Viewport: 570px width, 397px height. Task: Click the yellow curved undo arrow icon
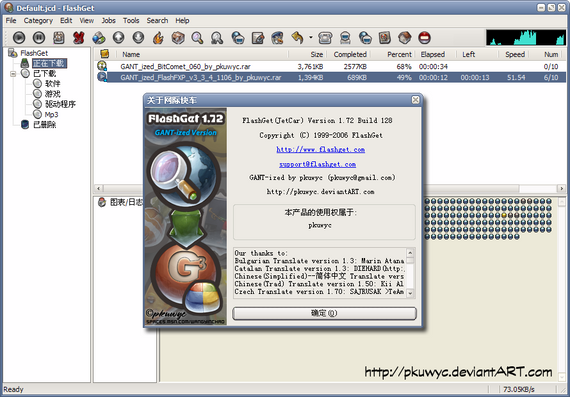click(297, 37)
